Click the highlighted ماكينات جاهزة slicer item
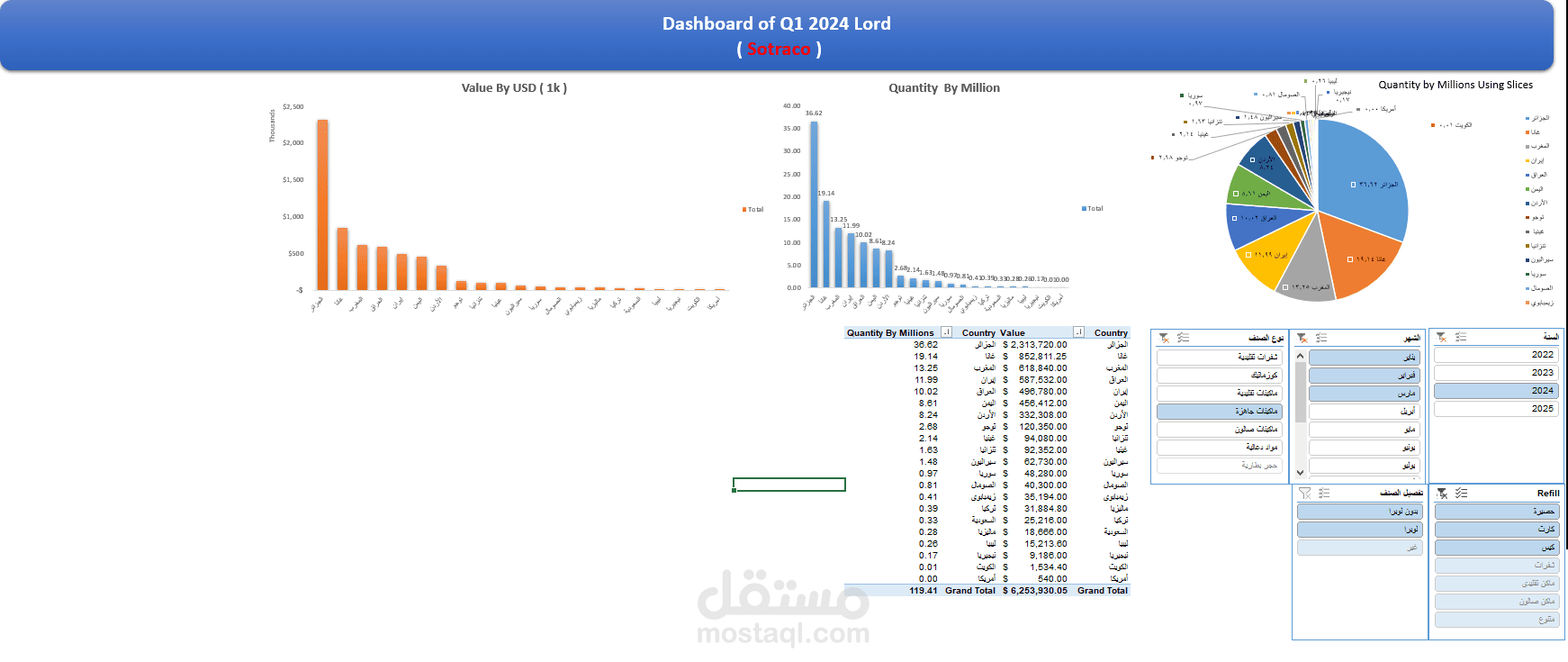 point(1220,412)
